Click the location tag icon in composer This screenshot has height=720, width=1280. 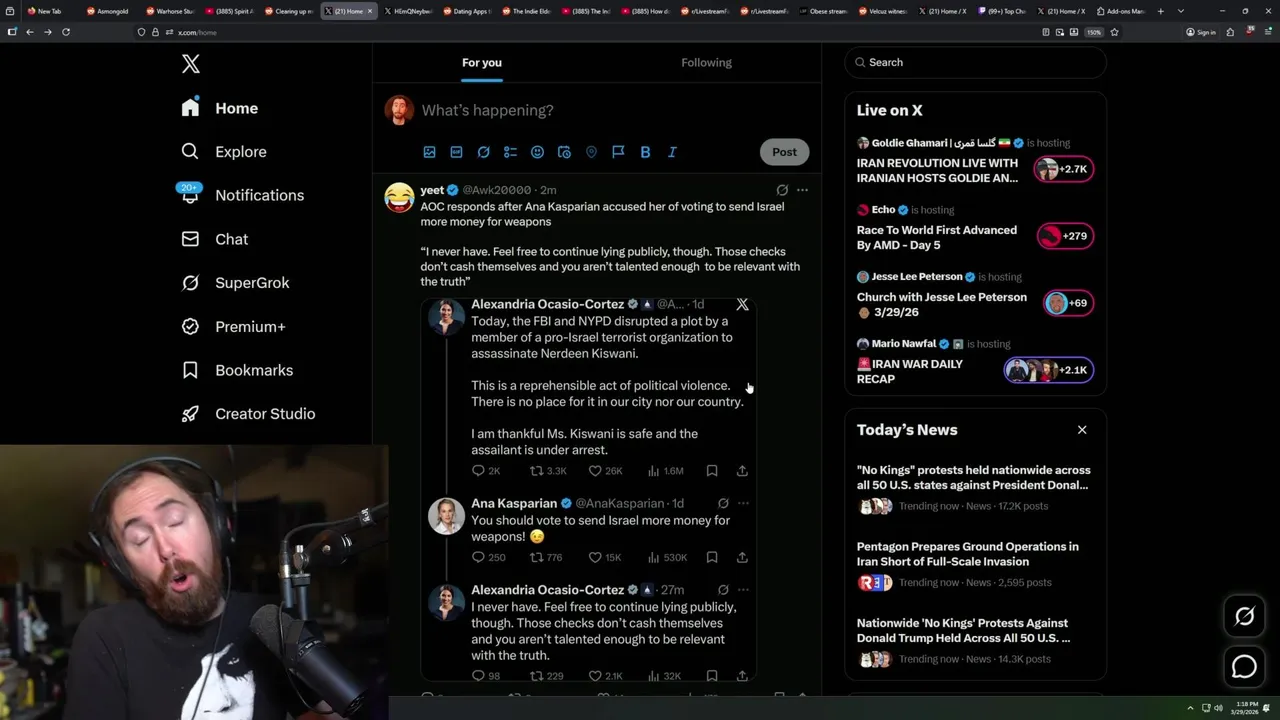pos(591,152)
